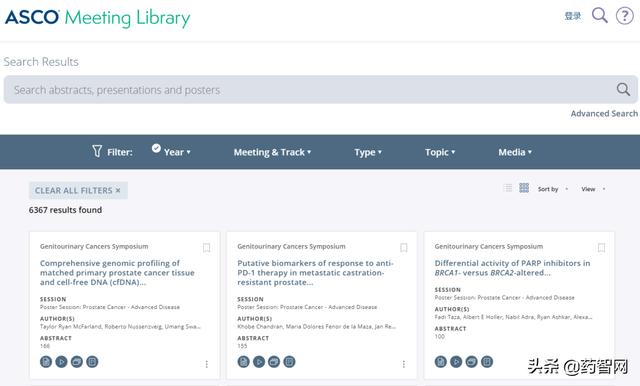Switch to grid view layout icon
Viewport: 640px width, 386px height.
pos(524,188)
